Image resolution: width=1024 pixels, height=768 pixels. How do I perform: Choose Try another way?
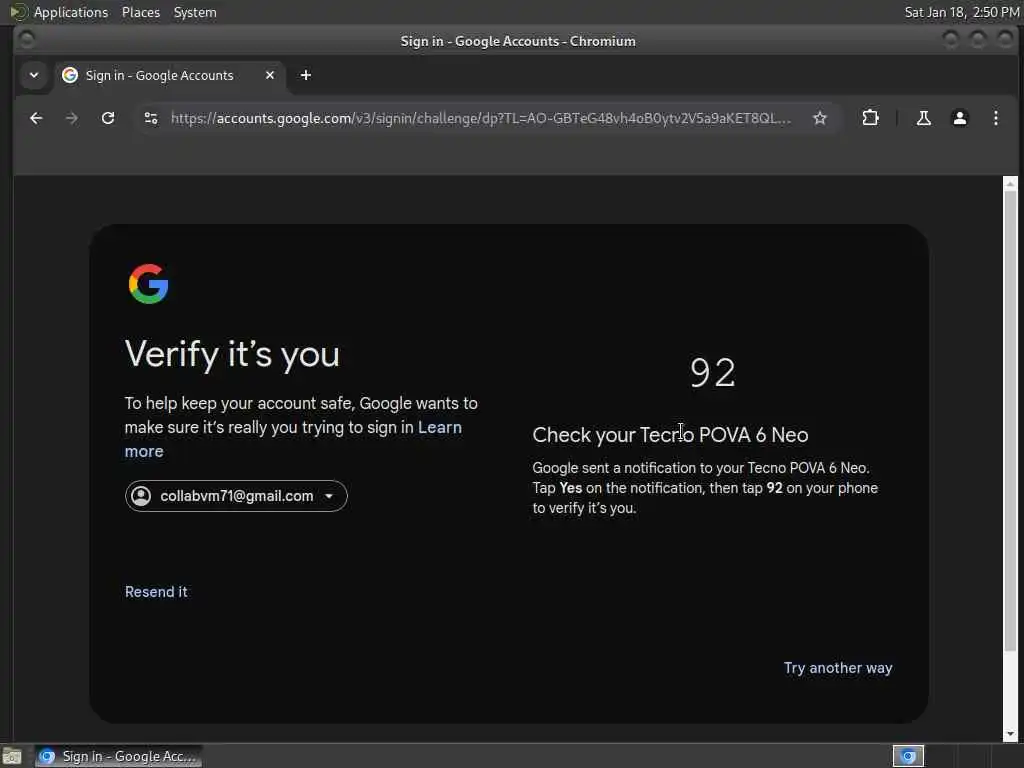coord(838,668)
